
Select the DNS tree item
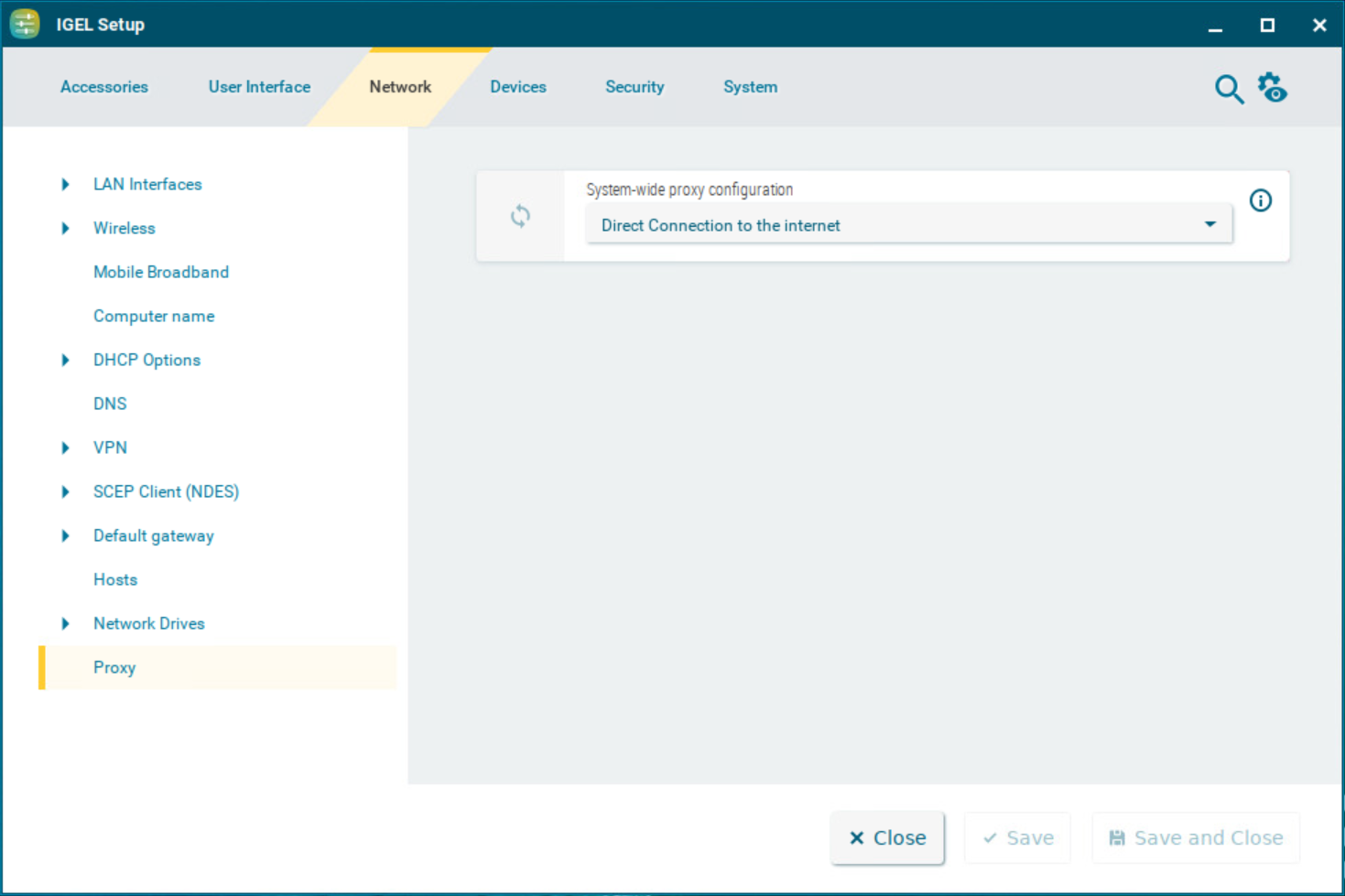(110, 404)
